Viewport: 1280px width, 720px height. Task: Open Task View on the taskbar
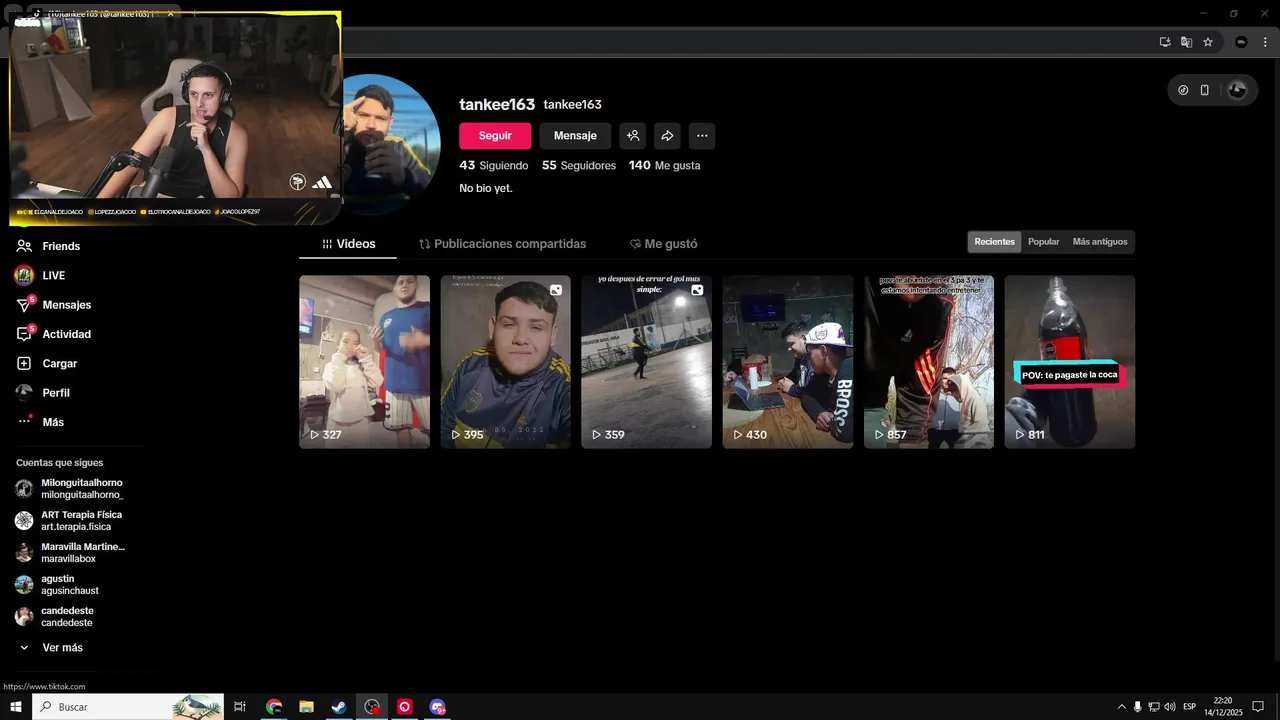tap(240, 707)
